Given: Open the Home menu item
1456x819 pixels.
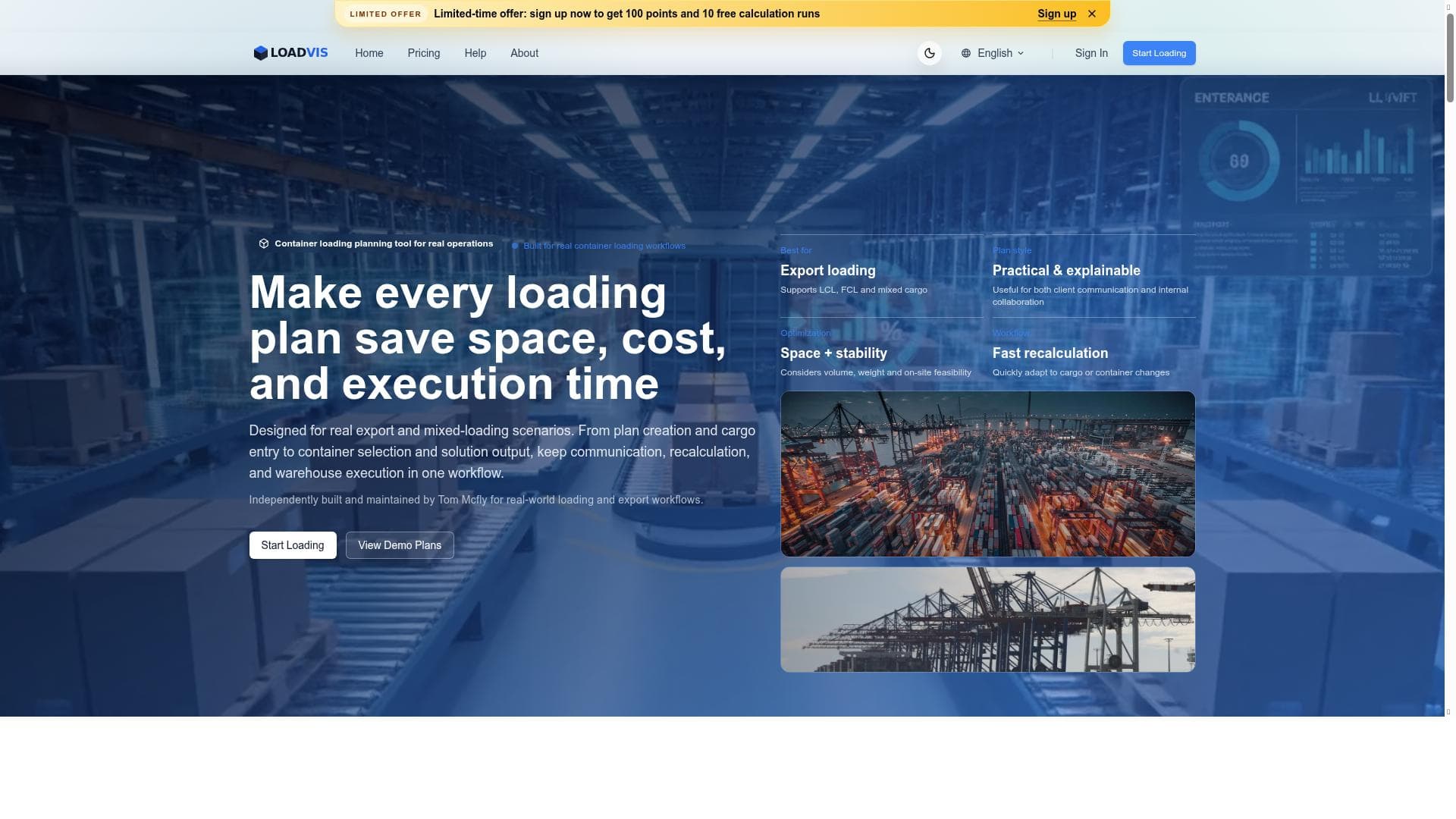Looking at the screenshot, I should [369, 53].
